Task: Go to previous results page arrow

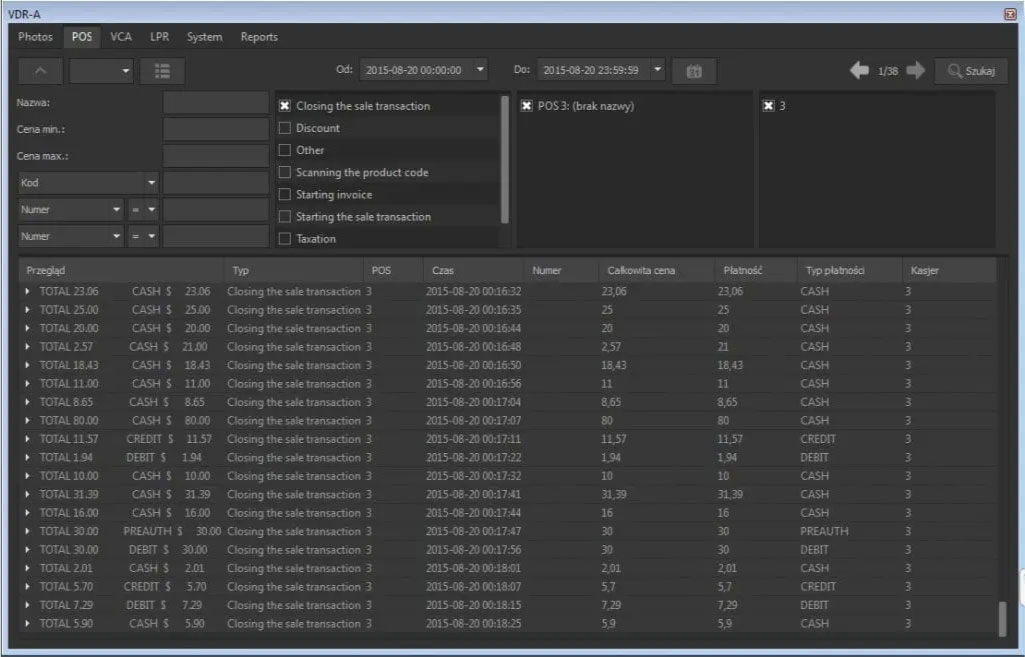Action: click(859, 71)
